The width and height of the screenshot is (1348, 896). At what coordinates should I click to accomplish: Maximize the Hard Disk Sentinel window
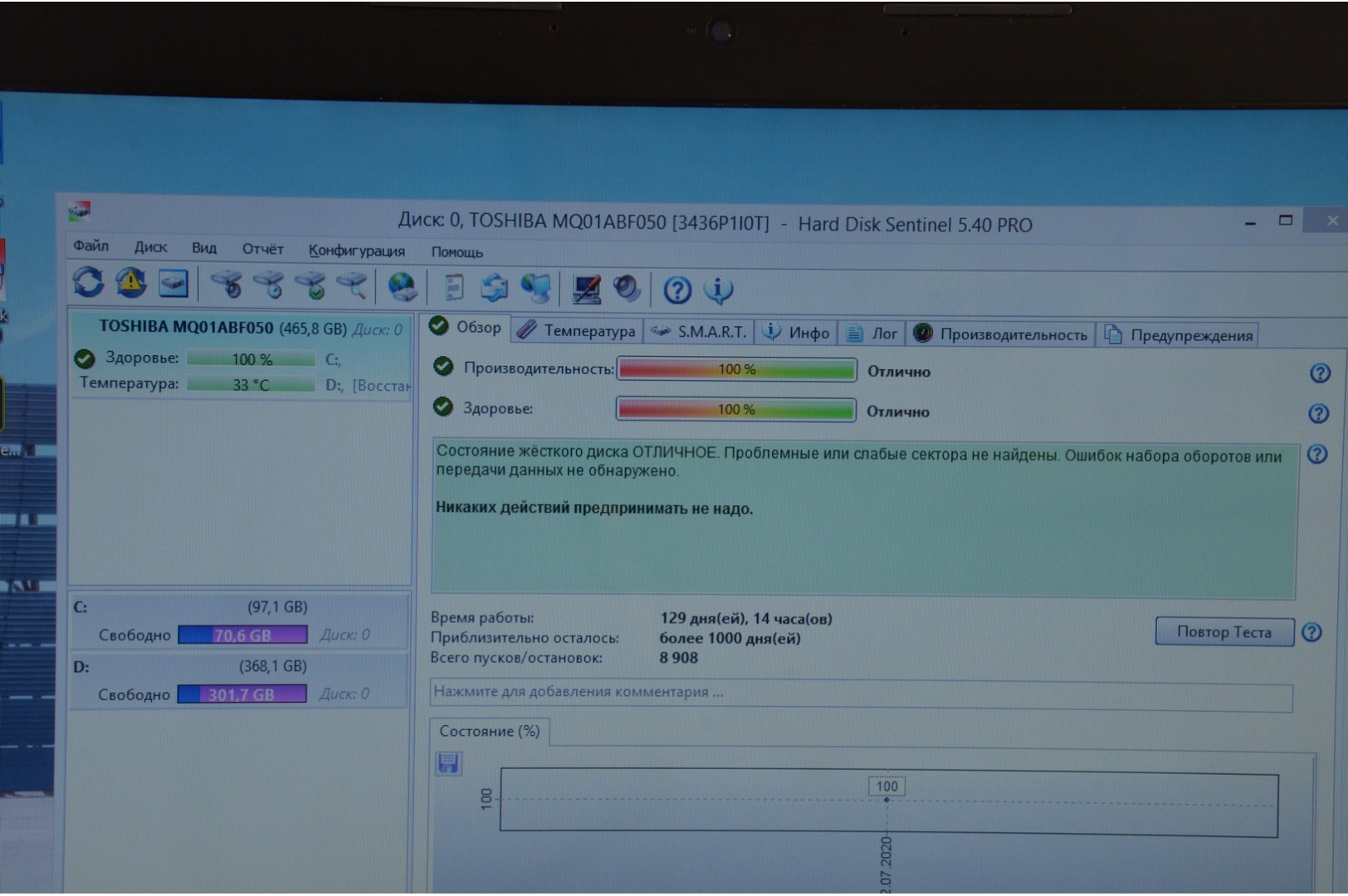pyautogui.click(x=1286, y=221)
